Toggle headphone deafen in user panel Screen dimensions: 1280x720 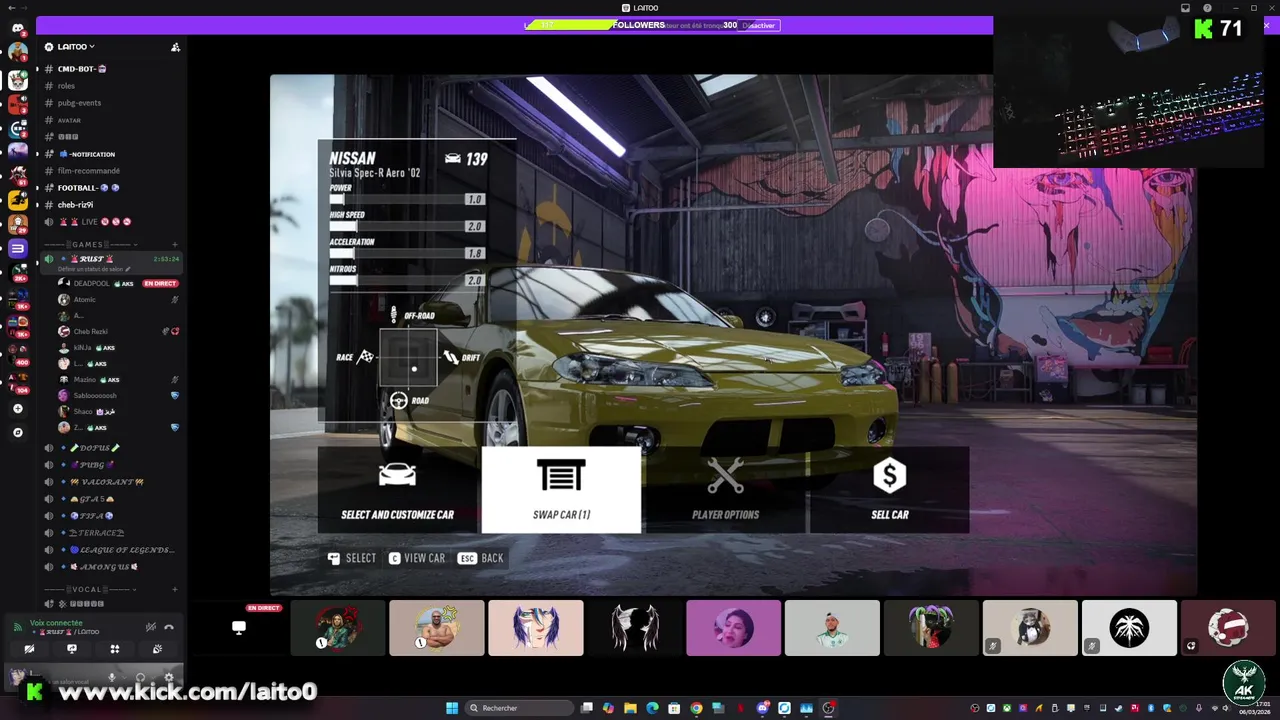pyautogui.click(x=140, y=677)
